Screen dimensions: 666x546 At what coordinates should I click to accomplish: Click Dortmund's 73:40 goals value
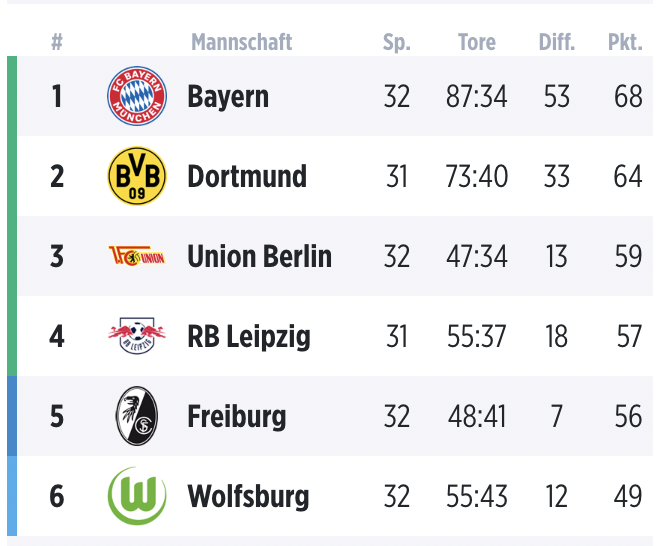click(x=477, y=177)
